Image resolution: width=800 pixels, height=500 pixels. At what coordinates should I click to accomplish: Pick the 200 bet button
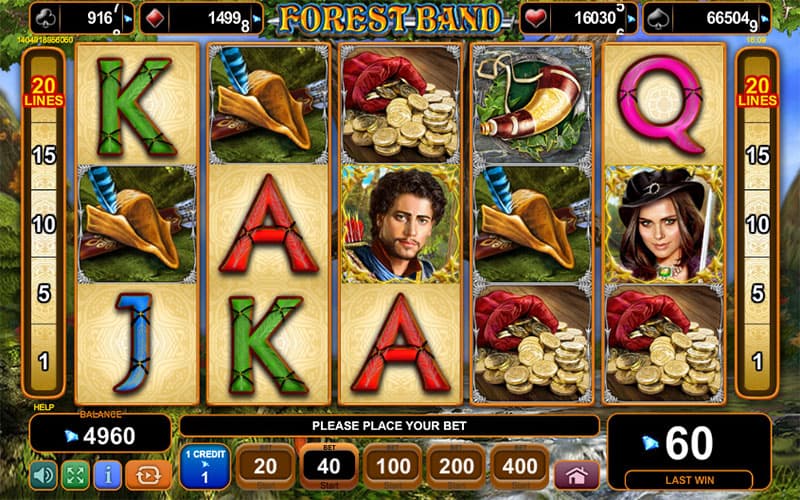[457, 466]
